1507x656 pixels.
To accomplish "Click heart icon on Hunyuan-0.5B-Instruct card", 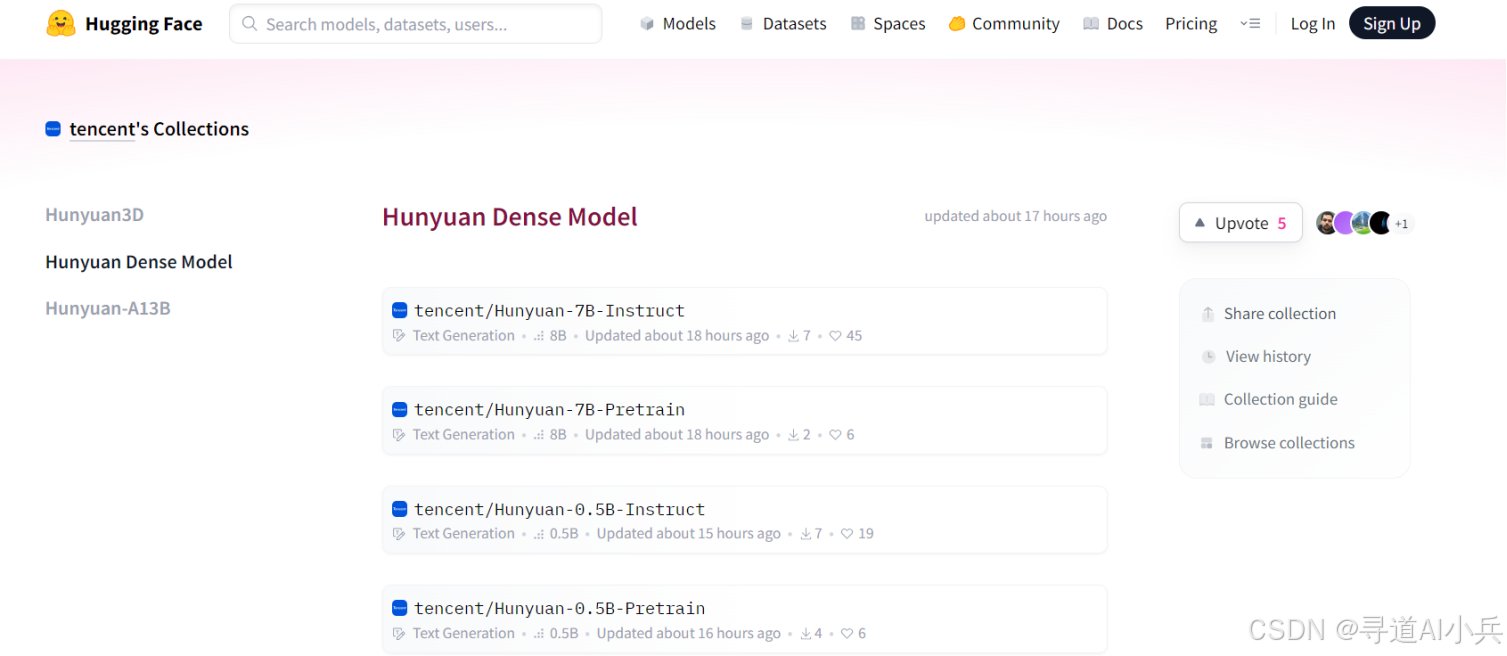I will tap(847, 534).
